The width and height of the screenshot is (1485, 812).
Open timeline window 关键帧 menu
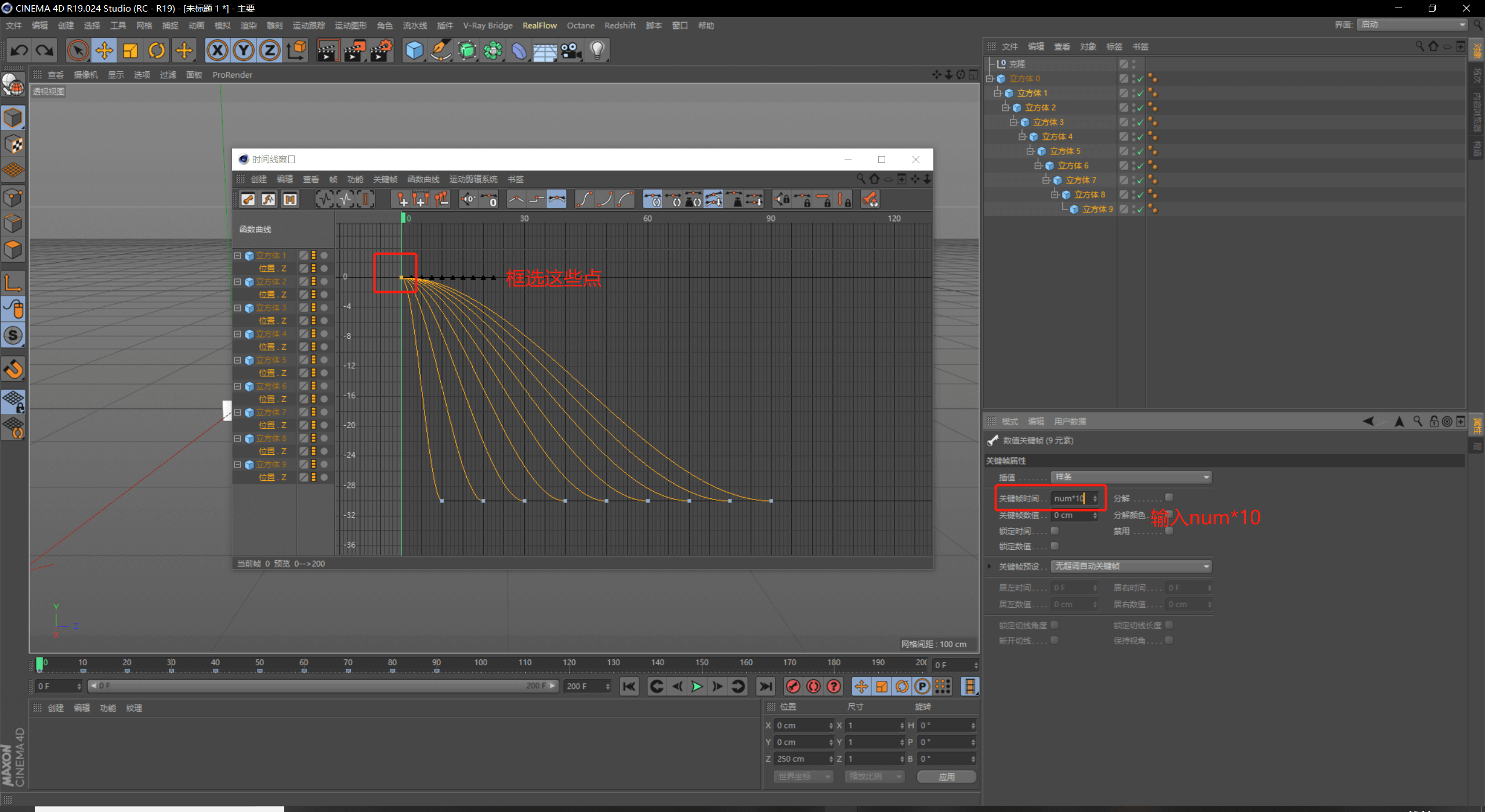(385, 179)
